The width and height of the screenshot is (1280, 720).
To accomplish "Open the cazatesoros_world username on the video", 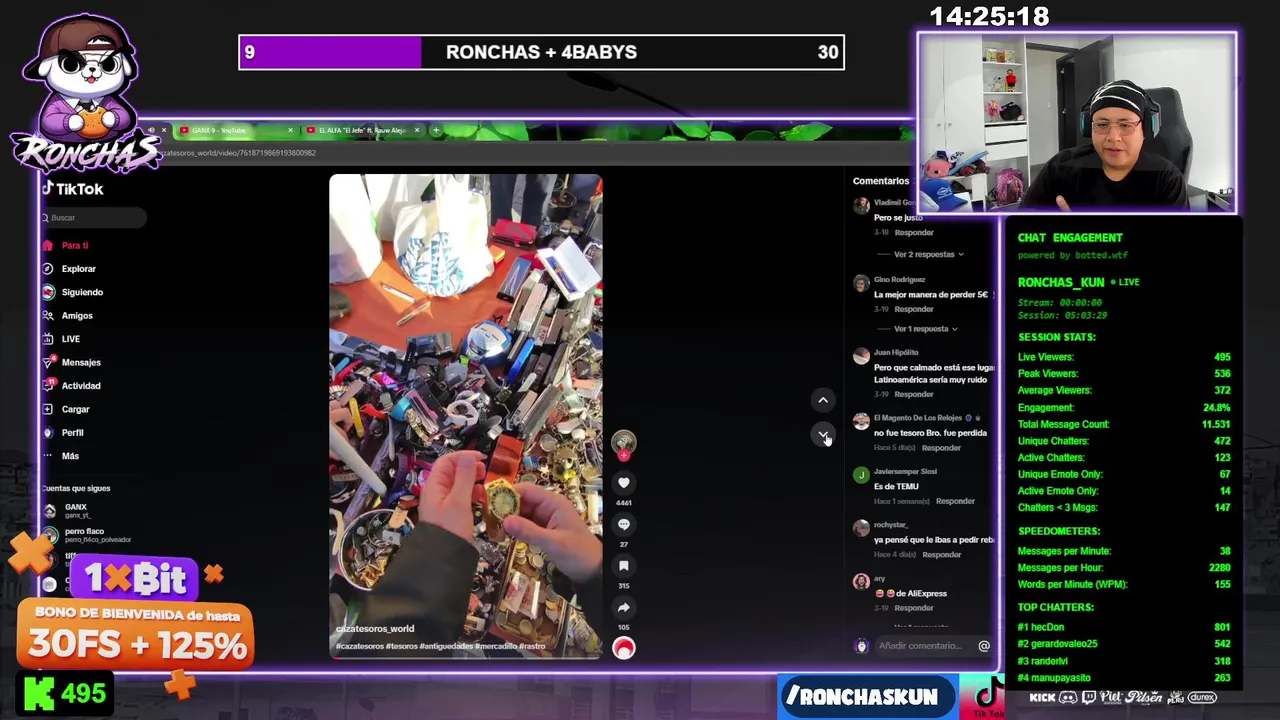I will [375, 629].
